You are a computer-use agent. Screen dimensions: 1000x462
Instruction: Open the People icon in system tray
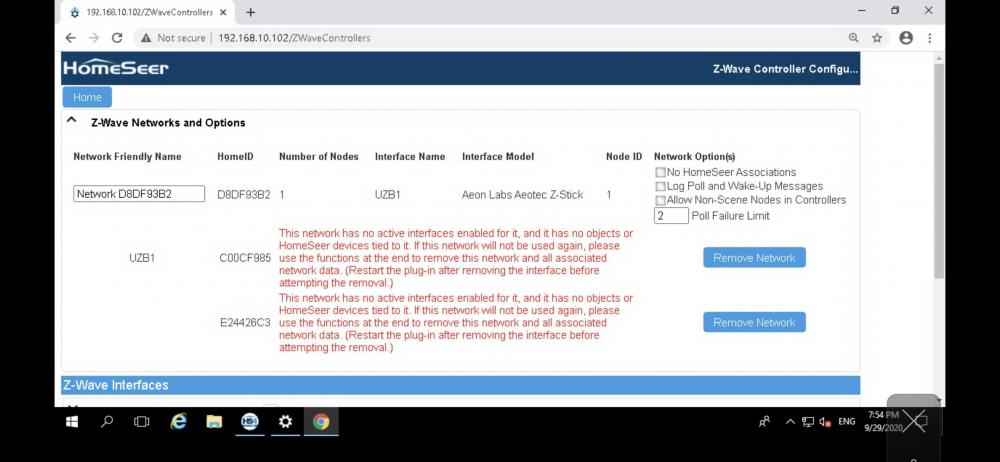(x=764, y=422)
